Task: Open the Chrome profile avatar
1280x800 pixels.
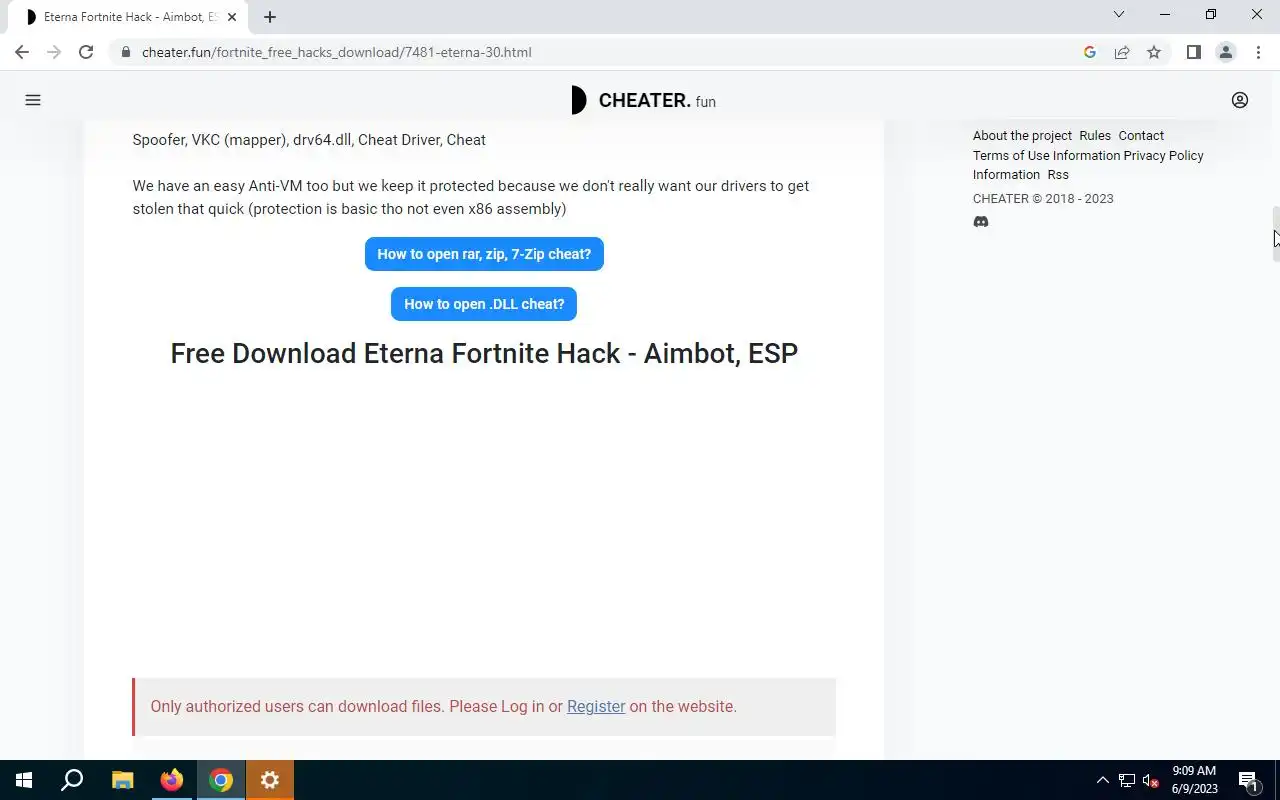Action: [1226, 52]
